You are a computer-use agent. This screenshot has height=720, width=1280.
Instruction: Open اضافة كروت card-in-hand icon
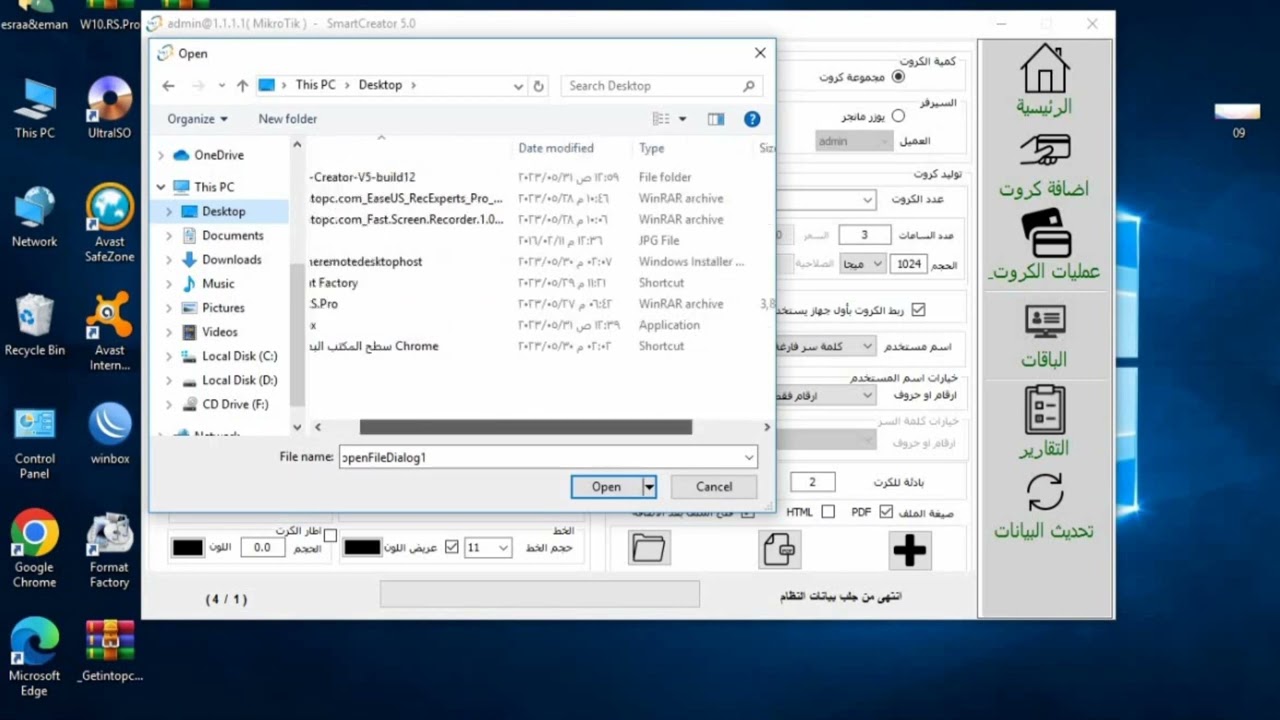coord(1045,150)
